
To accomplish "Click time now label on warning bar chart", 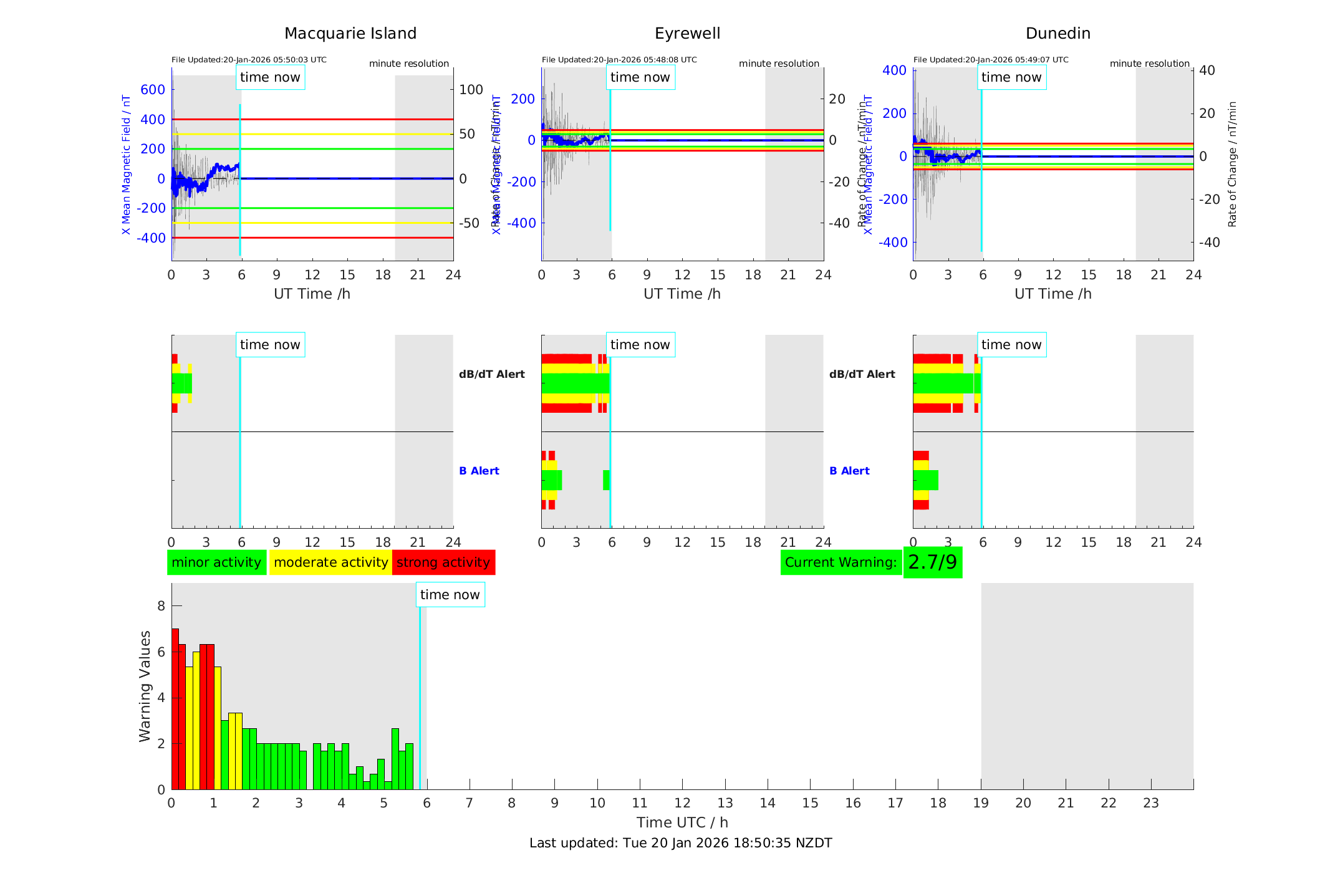I will pos(450,595).
